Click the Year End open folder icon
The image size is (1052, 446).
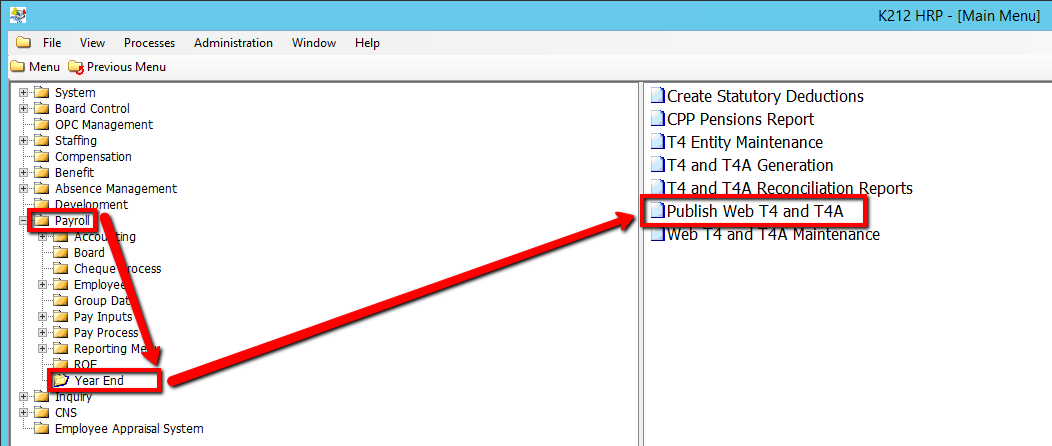61,380
